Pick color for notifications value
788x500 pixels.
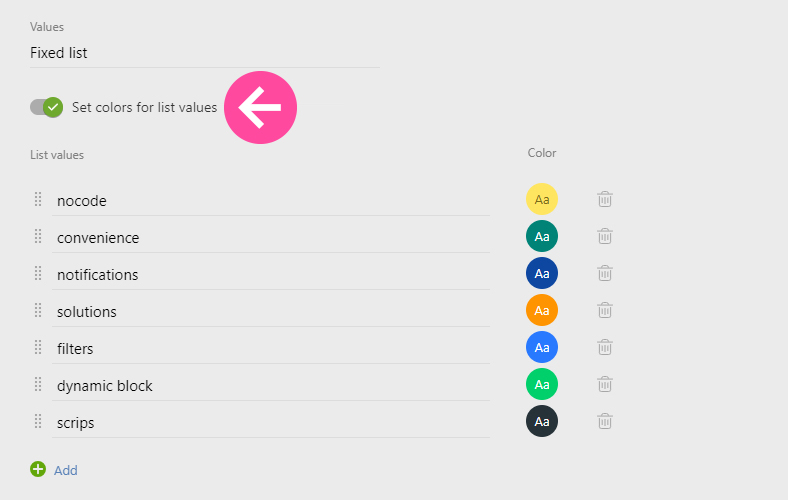pyautogui.click(x=542, y=273)
